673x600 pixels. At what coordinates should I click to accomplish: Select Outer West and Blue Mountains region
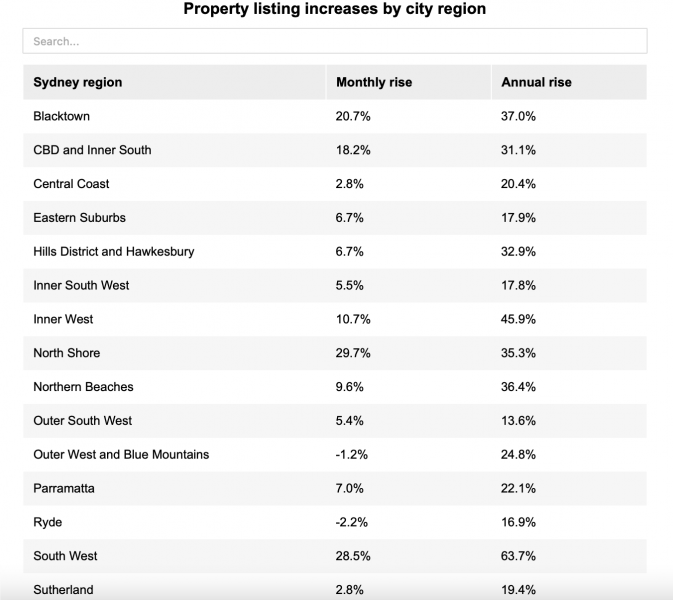(121, 455)
